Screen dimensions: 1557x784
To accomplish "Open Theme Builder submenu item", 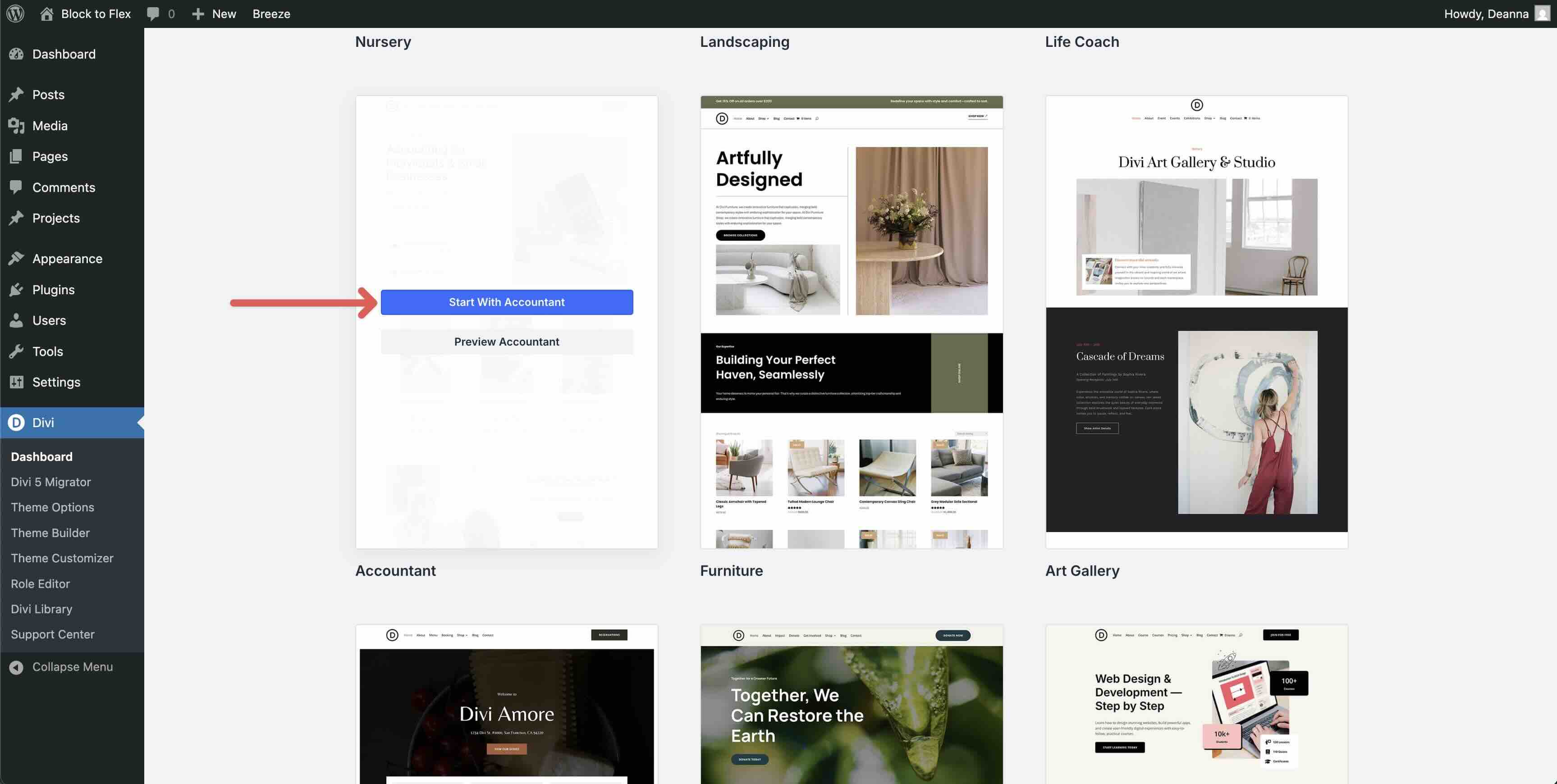I will (x=50, y=533).
